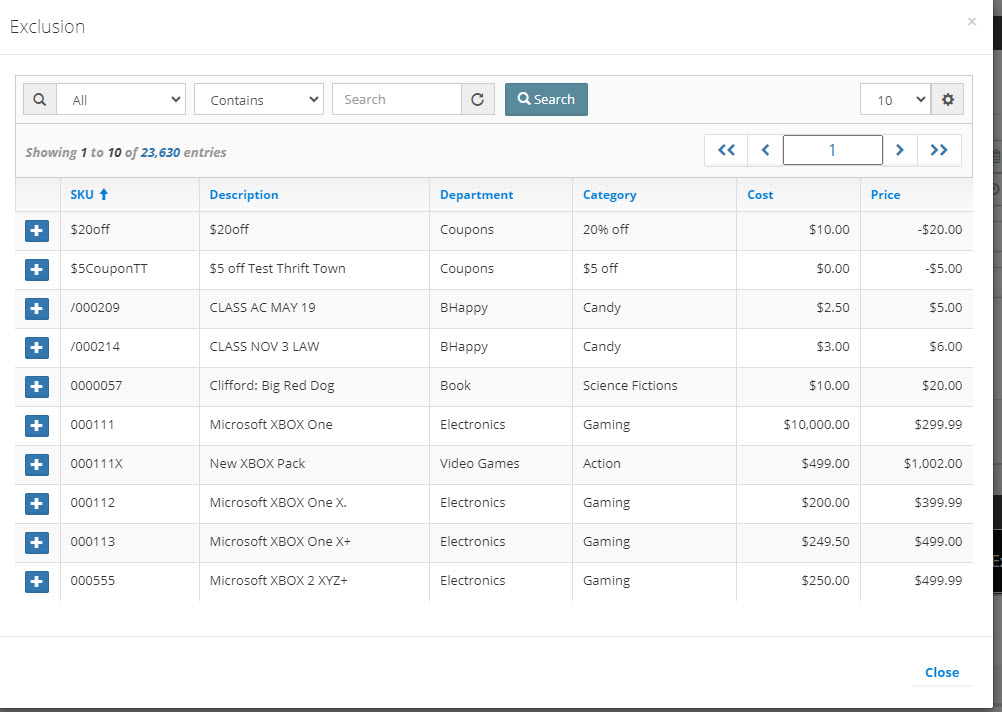Click the $499.99 price cell
Screen dimensions: 1002x712
click(938, 580)
